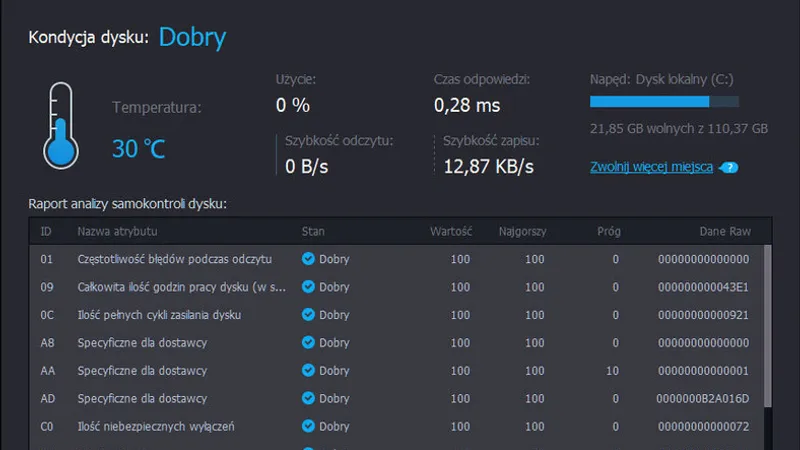Click the disk C: usage bar
The height and width of the screenshot is (450, 800).
[x=664, y=101]
